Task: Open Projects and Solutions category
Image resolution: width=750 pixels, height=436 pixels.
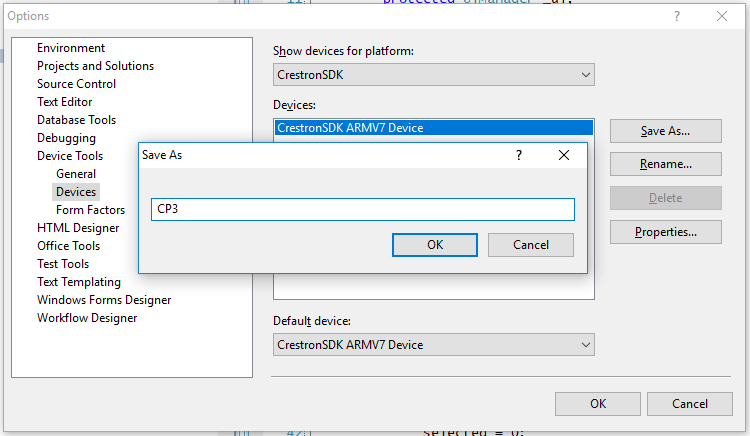Action: pos(96,66)
